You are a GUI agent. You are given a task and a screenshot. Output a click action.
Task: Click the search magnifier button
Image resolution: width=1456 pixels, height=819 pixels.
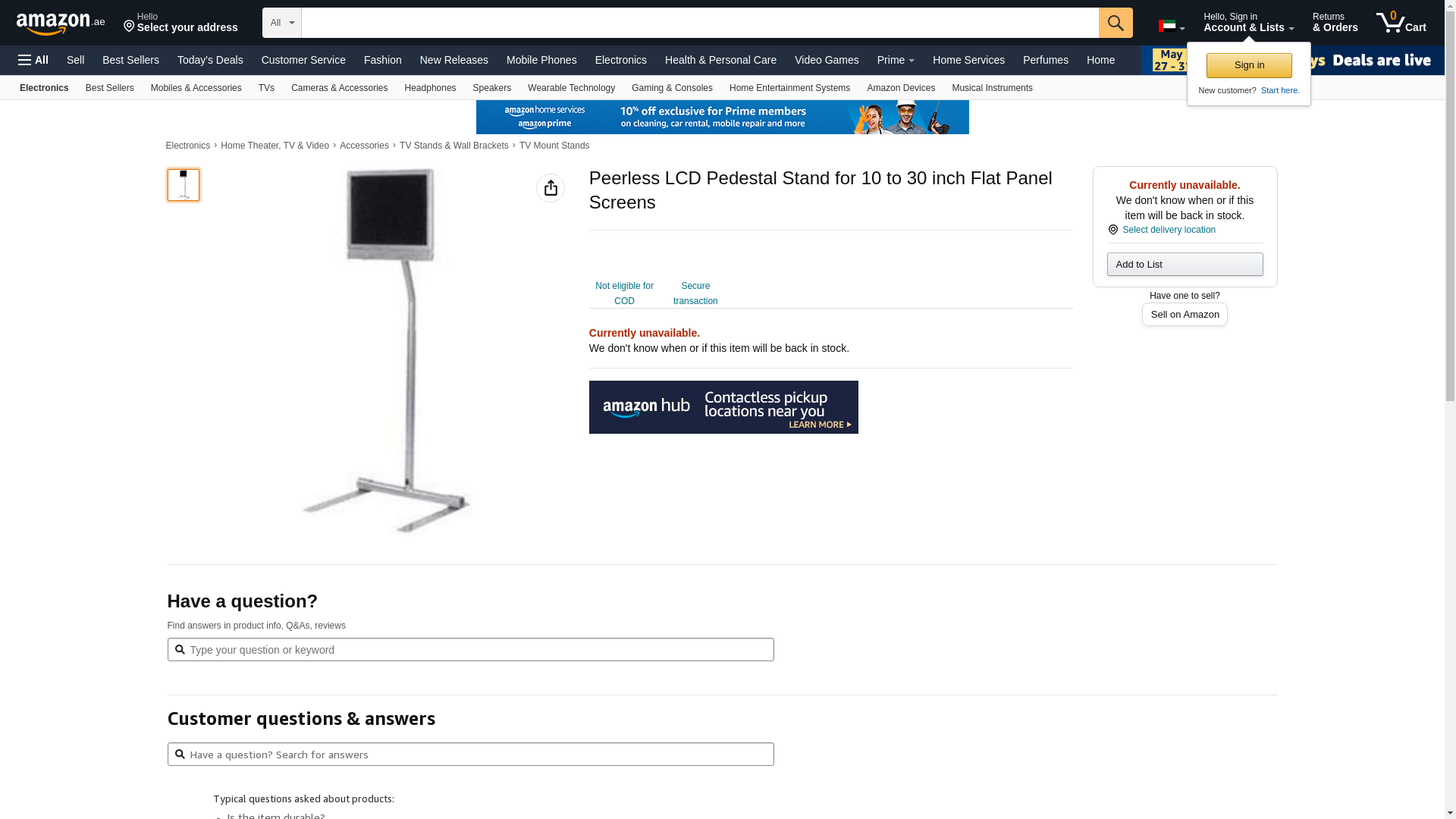pyautogui.click(x=1116, y=23)
